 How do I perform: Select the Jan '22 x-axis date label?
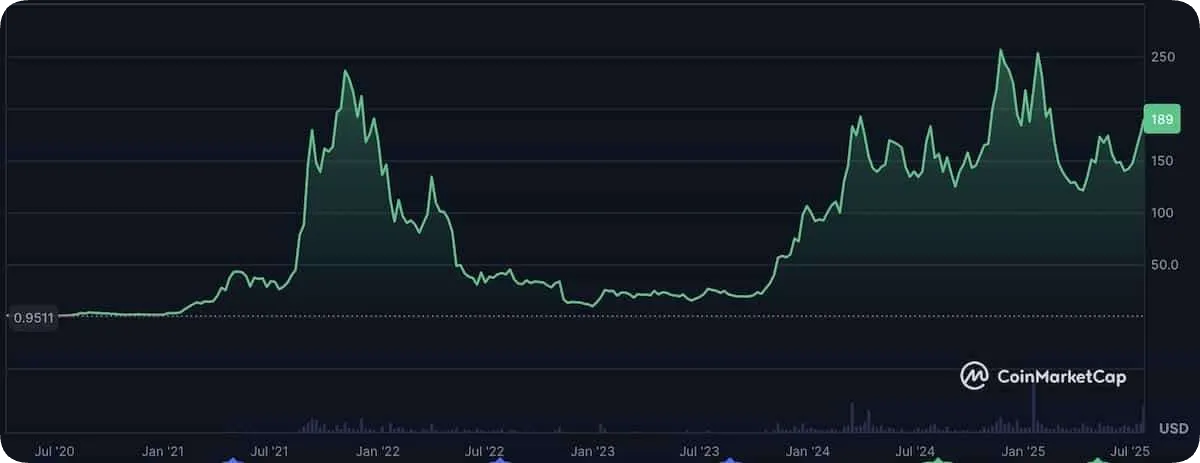tap(379, 452)
